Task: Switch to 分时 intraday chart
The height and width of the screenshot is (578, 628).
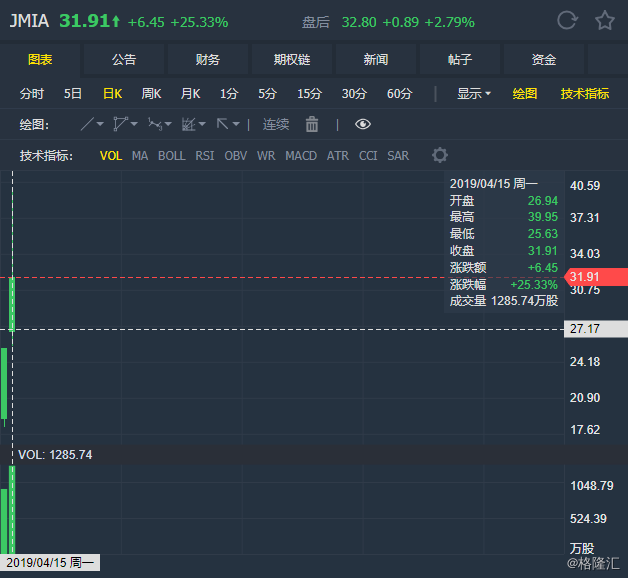Action: pos(32,94)
